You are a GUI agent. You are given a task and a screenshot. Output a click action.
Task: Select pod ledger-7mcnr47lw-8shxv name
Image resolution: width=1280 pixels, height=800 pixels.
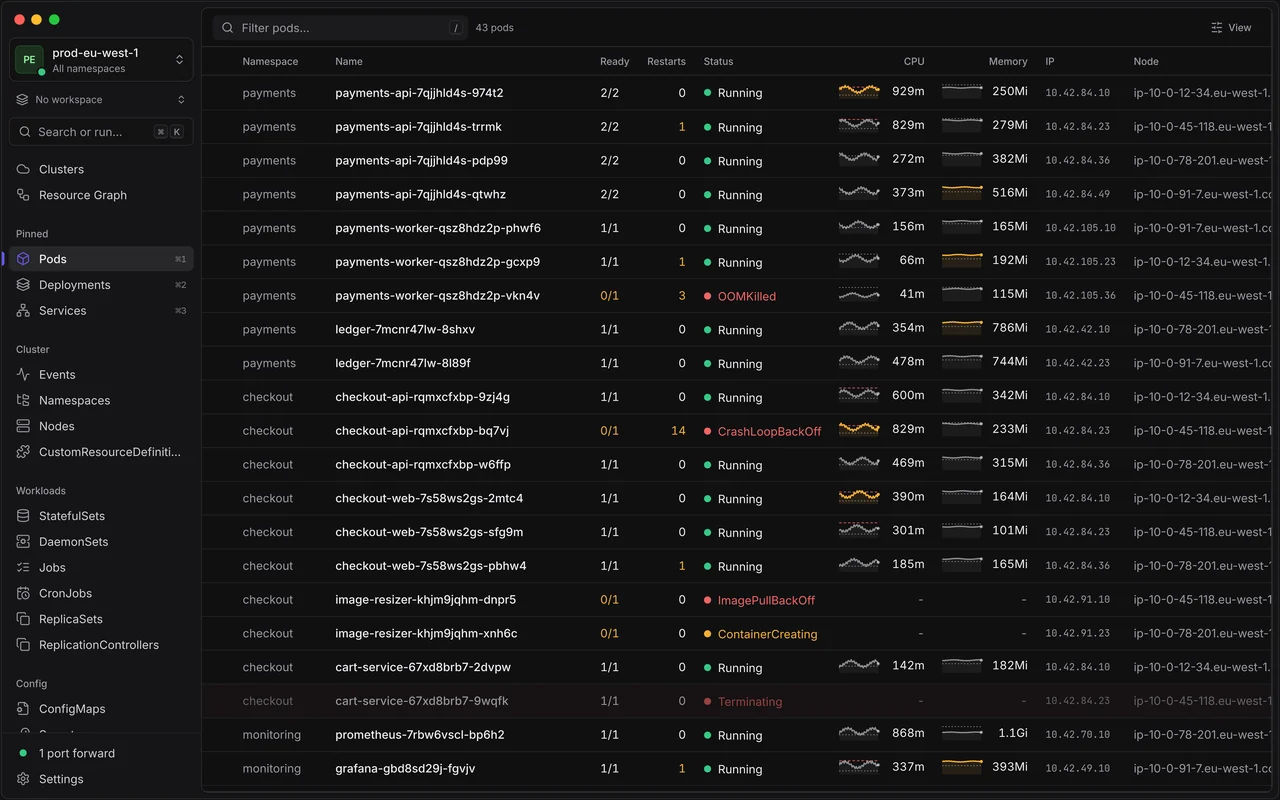coord(405,330)
